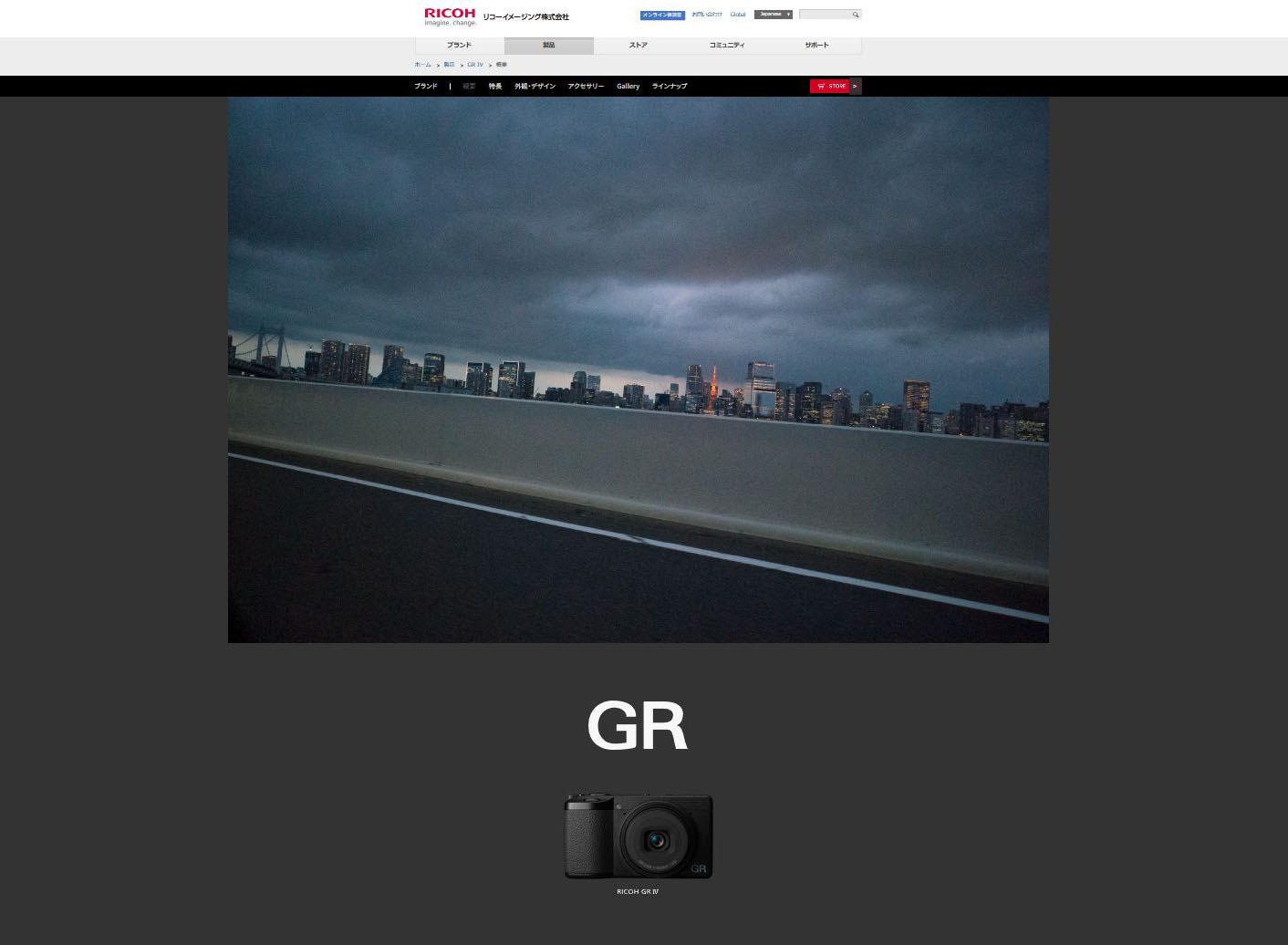Click the RICOH logo
1288x945 pixels.
450,16
